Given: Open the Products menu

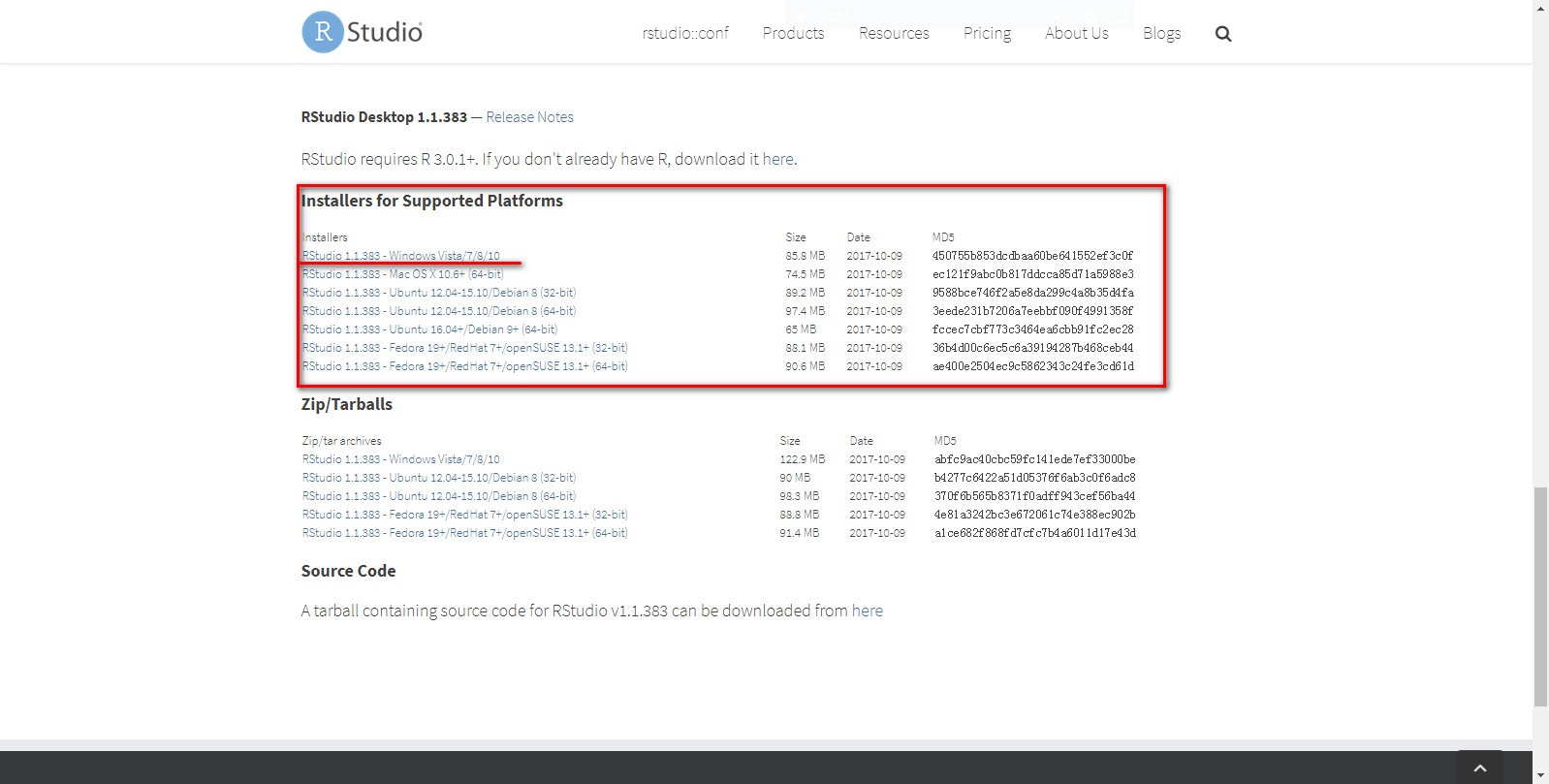Looking at the screenshot, I should pos(793,33).
